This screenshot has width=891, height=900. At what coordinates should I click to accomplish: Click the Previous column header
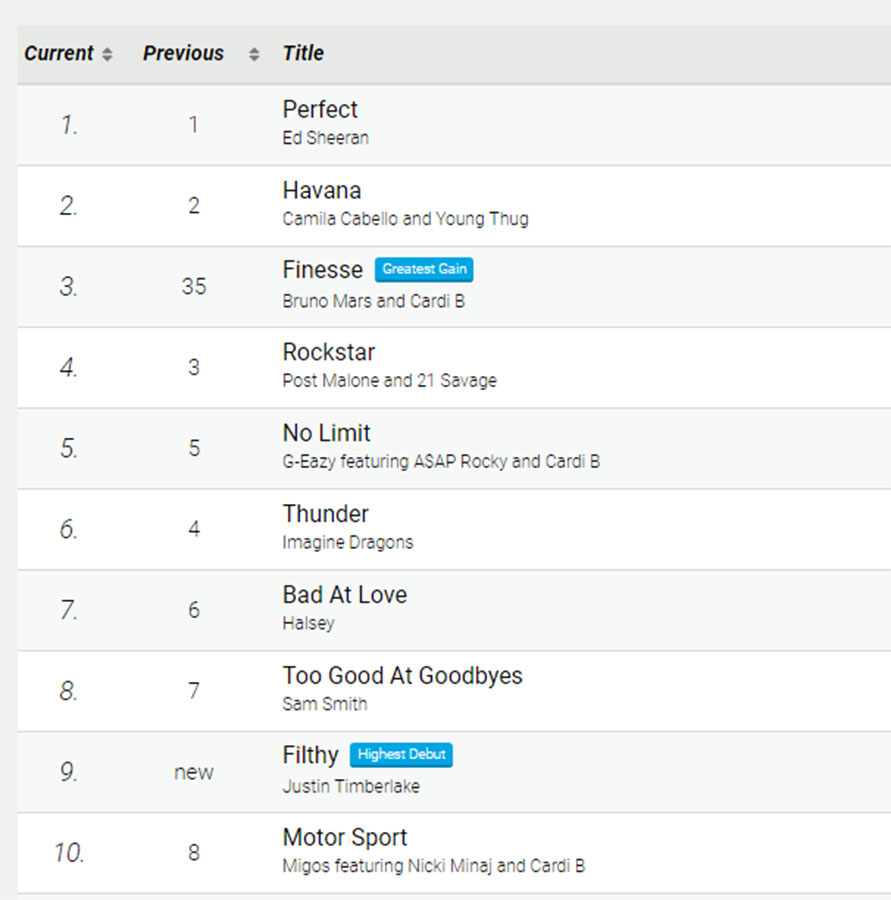pyautogui.click(x=183, y=53)
